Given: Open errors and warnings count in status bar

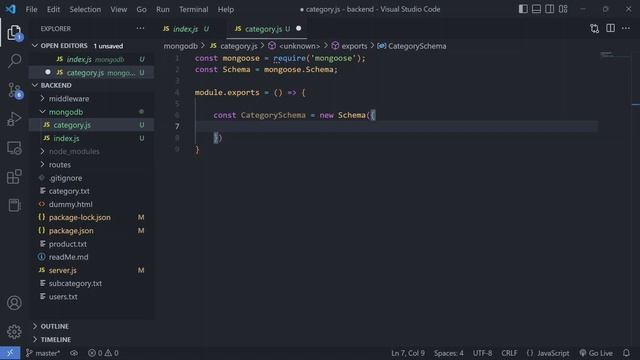Looking at the screenshot, I should pyautogui.click(x=103, y=353).
